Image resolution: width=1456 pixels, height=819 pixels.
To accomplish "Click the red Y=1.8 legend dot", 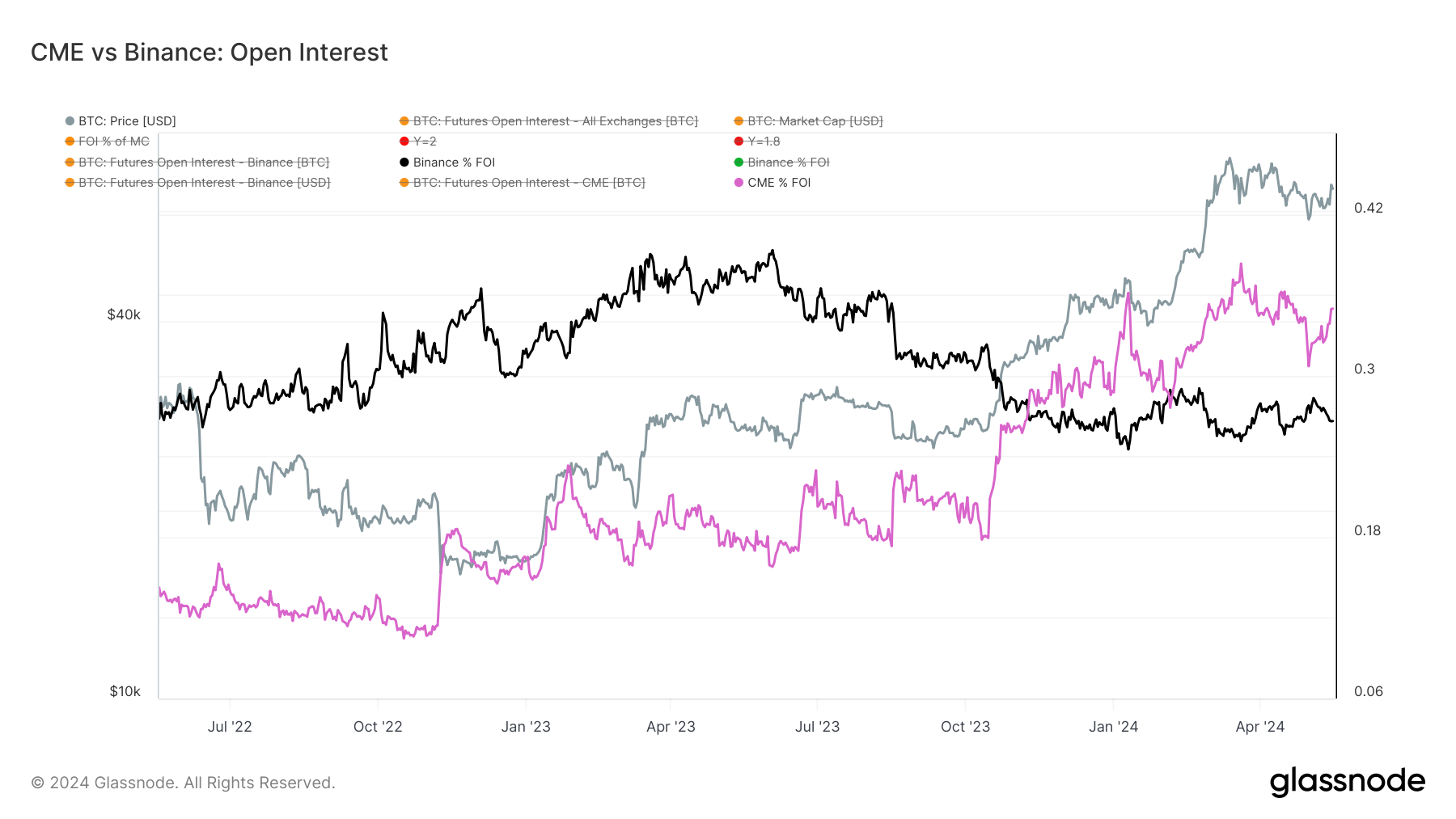I will [x=739, y=141].
